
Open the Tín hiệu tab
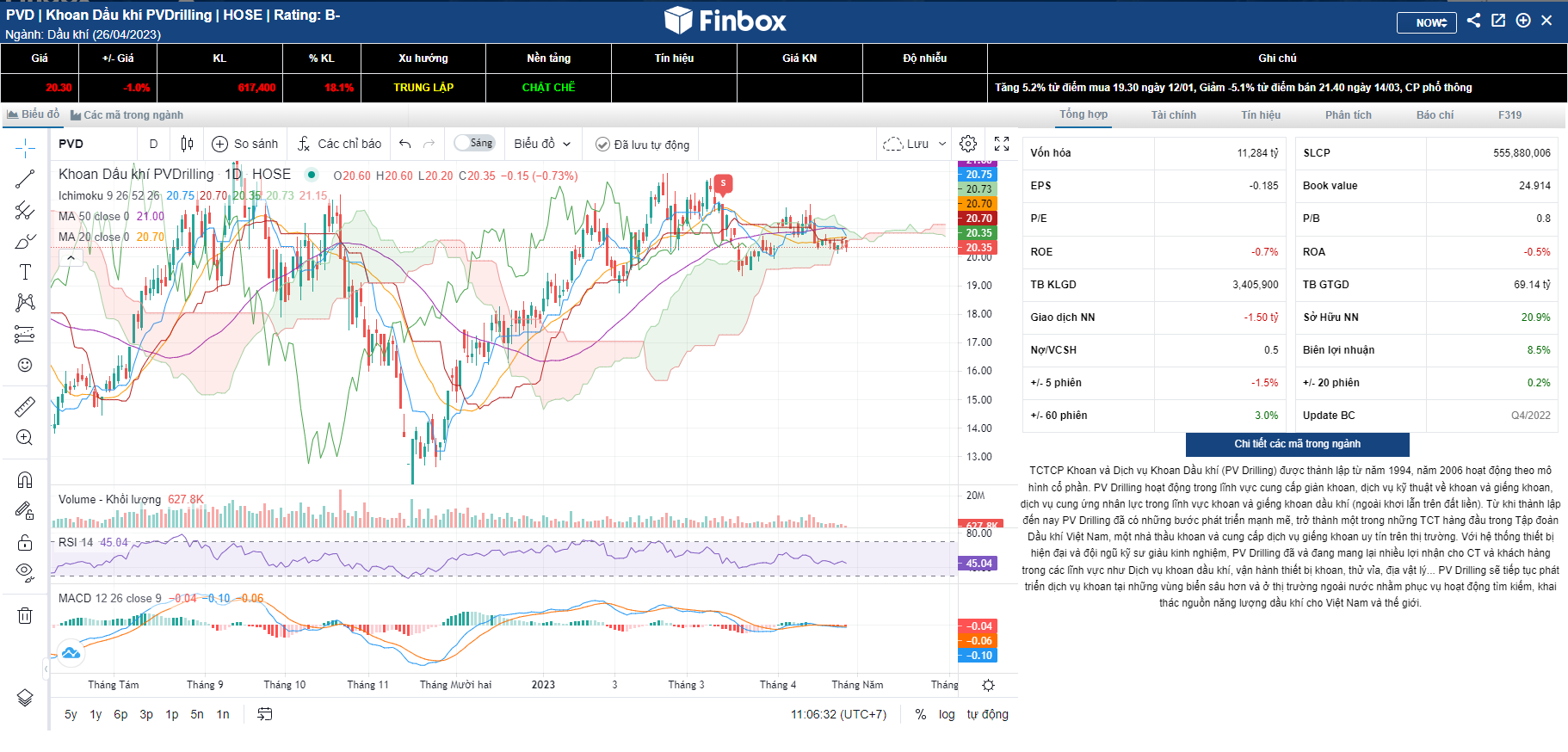coord(1261,114)
